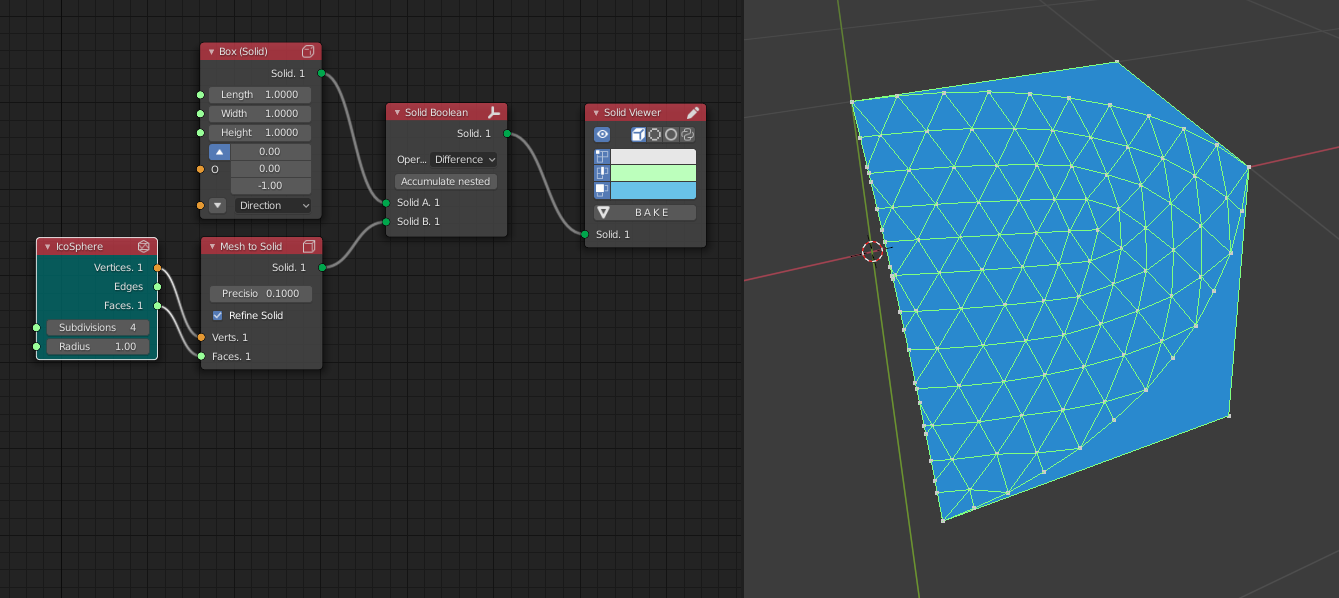Toggle the down-arrow button beside Direction
The height and width of the screenshot is (598, 1339).
(x=218, y=205)
